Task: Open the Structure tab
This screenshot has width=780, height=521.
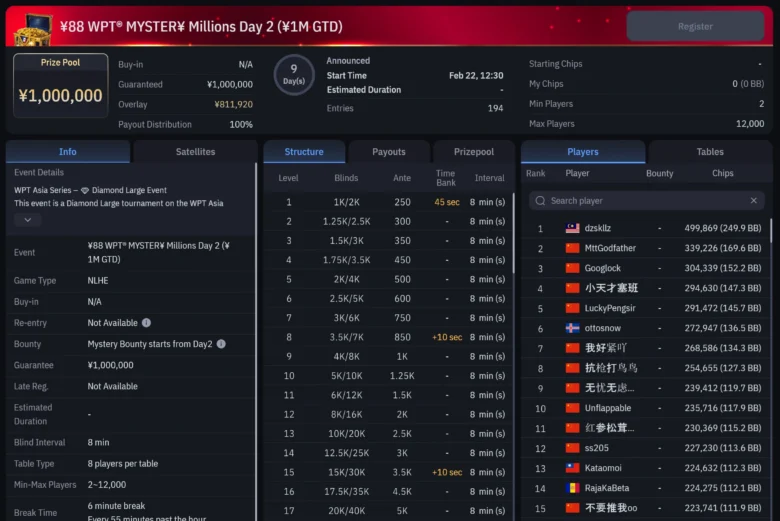Action: pos(304,152)
